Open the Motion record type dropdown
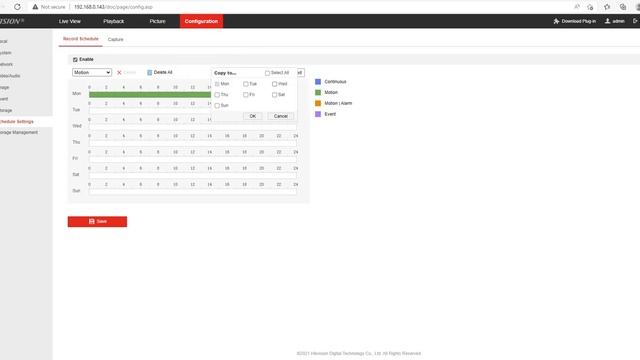This screenshot has height=360, width=640. 92,72
